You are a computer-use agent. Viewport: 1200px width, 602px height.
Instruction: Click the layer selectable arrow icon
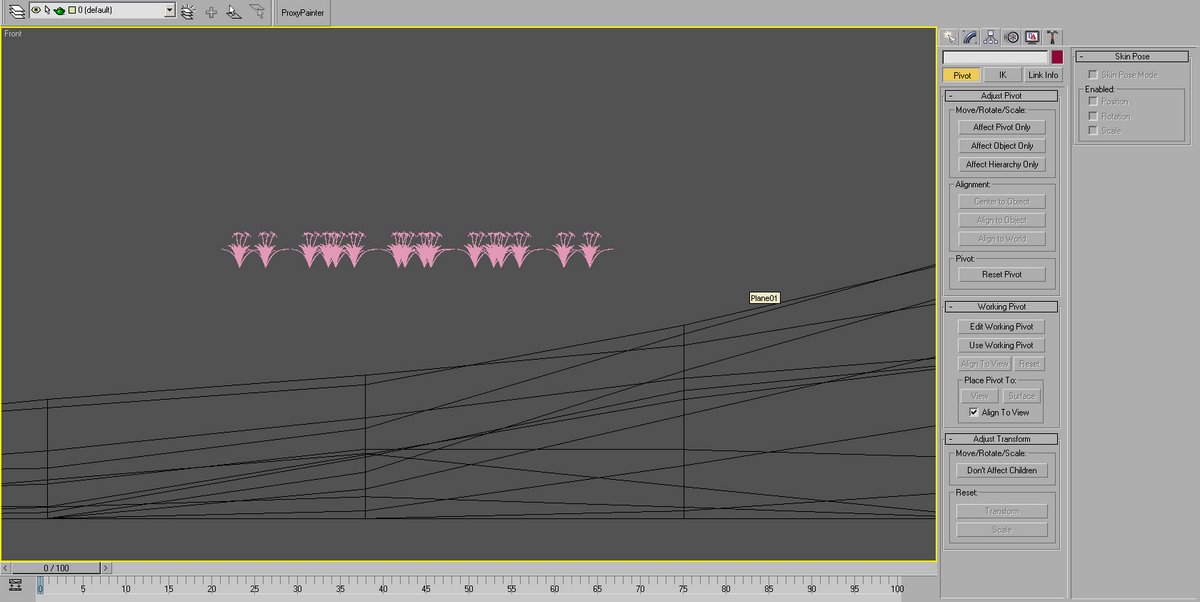(x=47, y=10)
